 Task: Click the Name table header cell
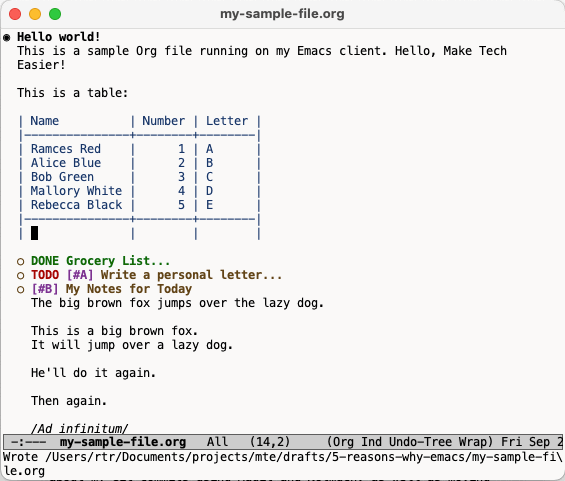click(x=45, y=121)
